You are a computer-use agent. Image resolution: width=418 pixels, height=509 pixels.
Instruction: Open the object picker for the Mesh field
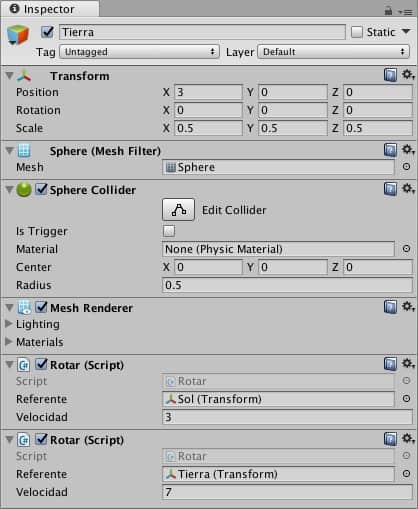pyautogui.click(x=406, y=166)
